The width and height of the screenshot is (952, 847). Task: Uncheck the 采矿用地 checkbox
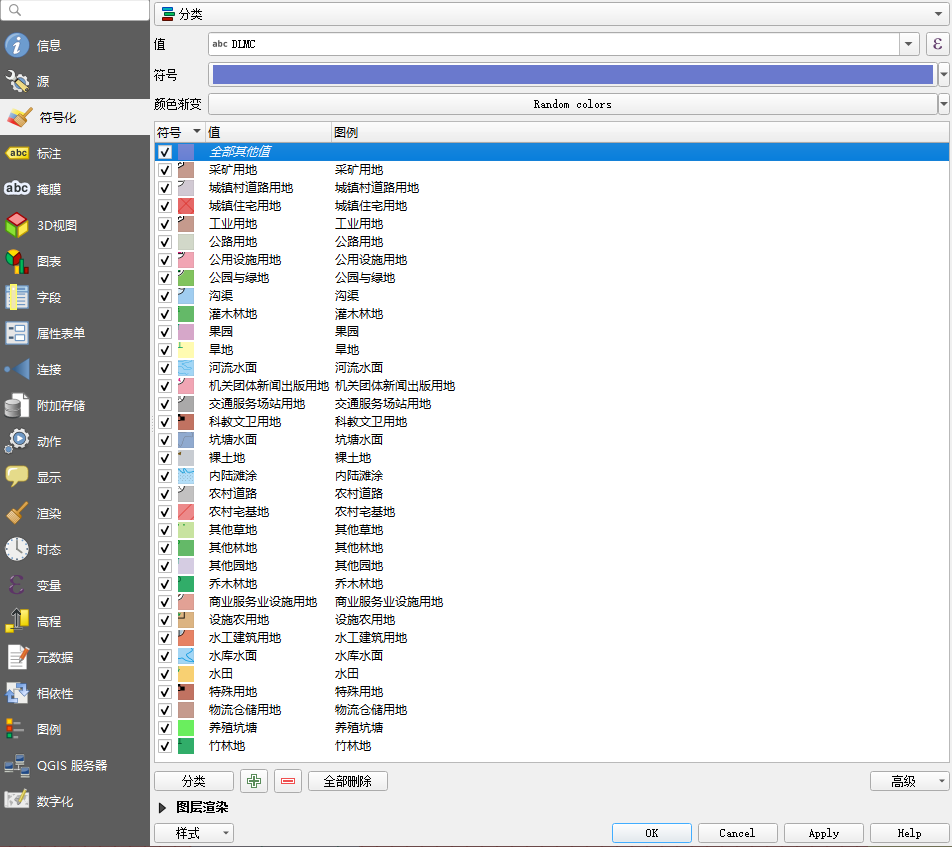click(x=165, y=170)
